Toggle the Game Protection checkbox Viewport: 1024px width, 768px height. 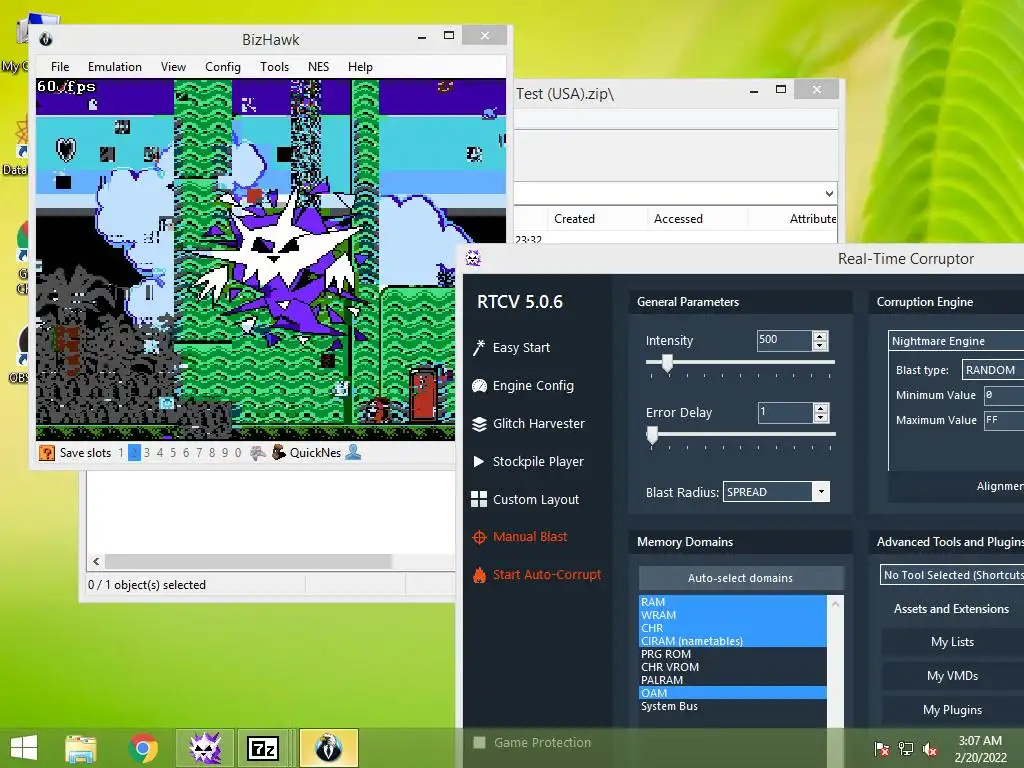(x=479, y=743)
